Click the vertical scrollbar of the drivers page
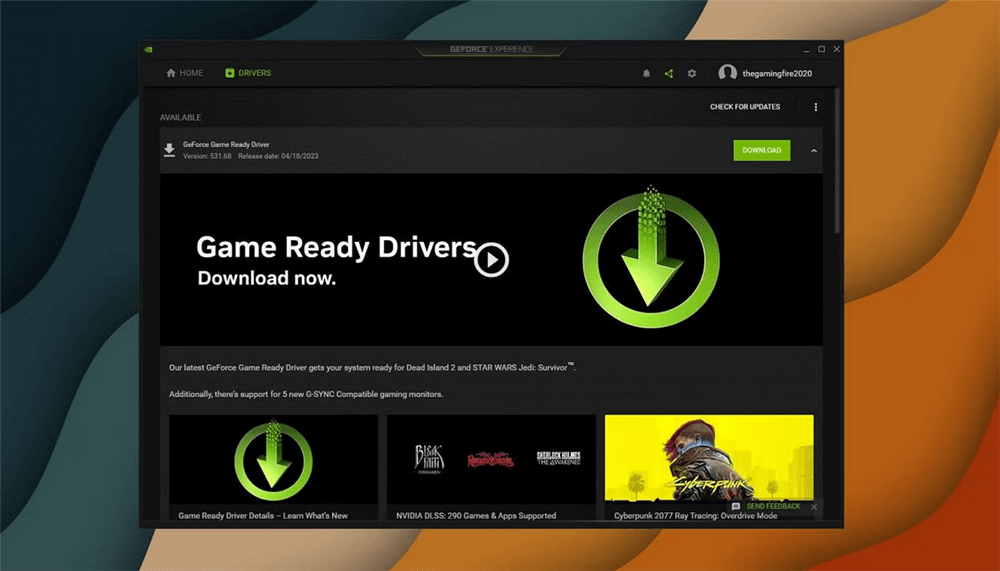The image size is (1000, 571). [837, 160]
